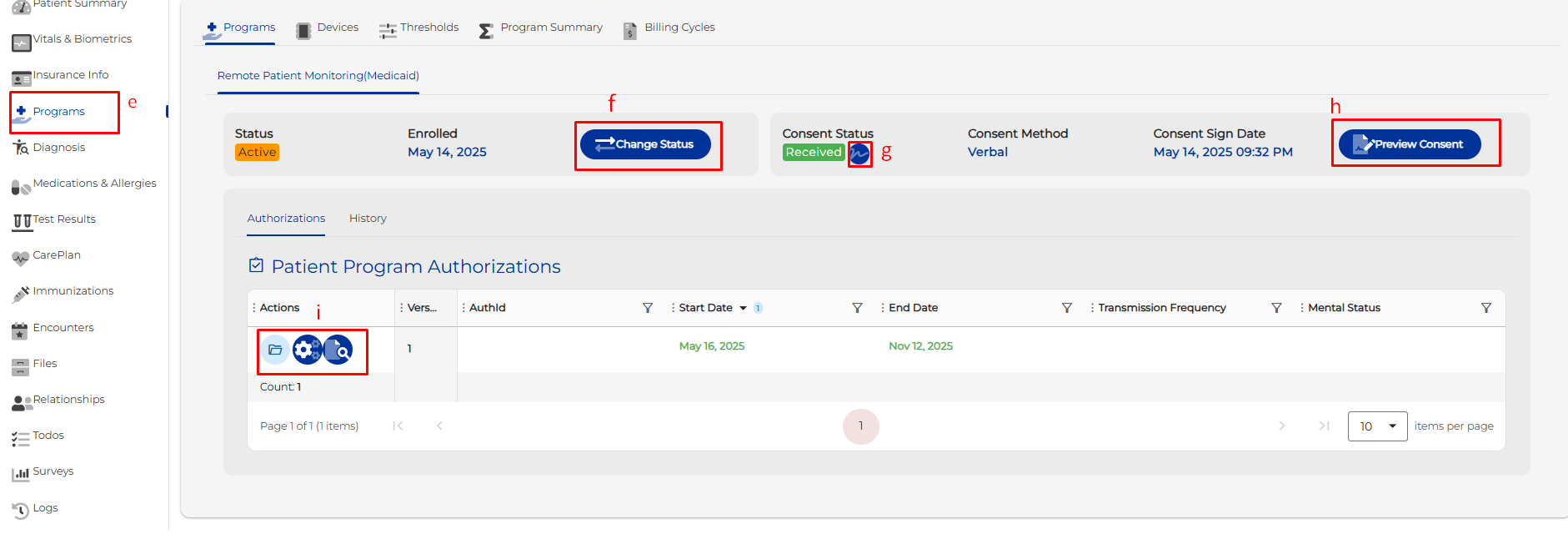Filter the Start Date column
This screenshot has width=1568, height=534.
(857, 308)
